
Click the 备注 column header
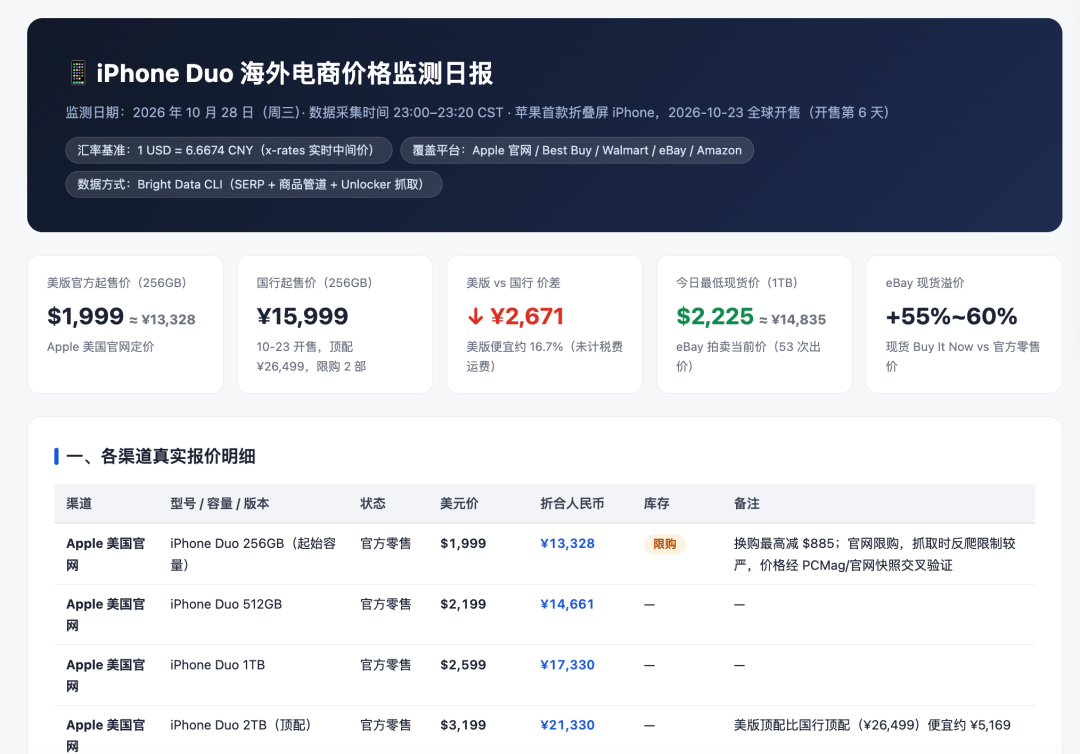747,503
